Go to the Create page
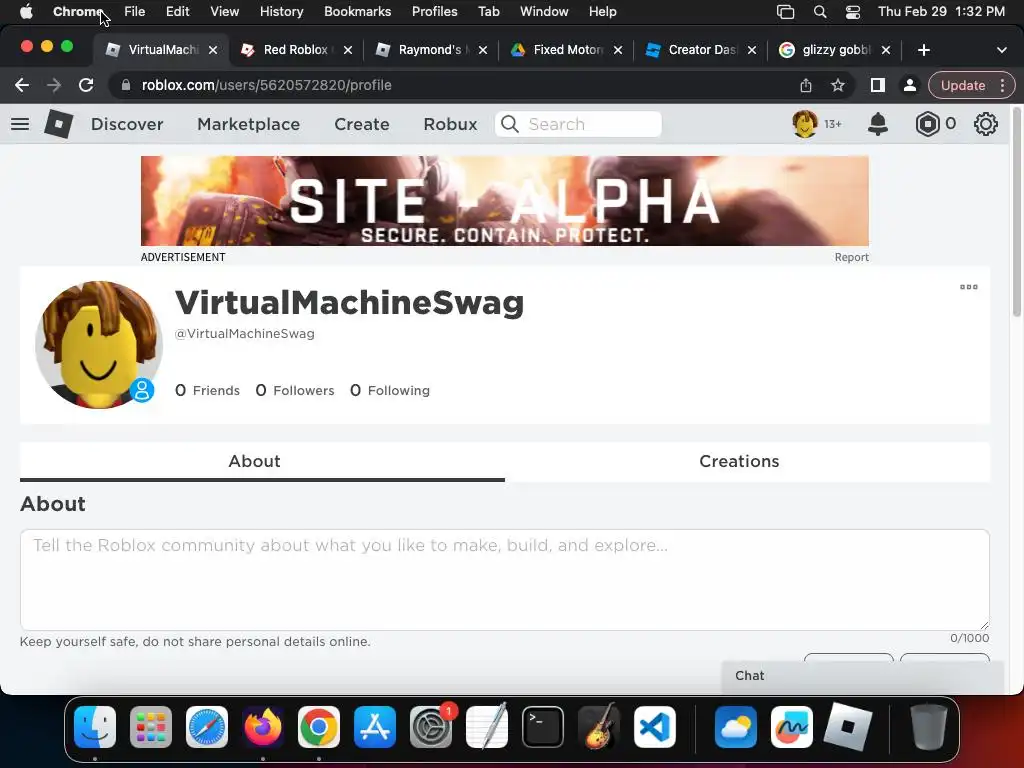 tap(362, 124)
